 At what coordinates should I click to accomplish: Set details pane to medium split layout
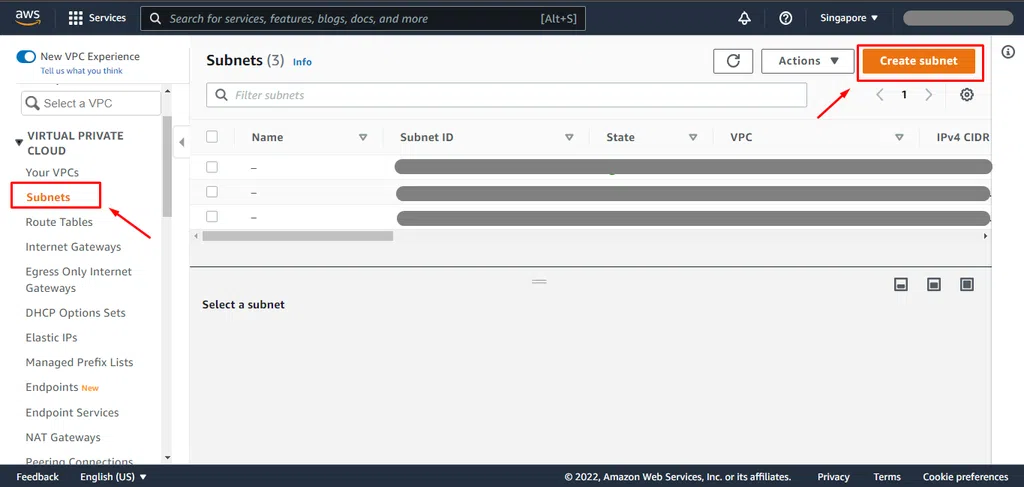[x=934, y=284]
